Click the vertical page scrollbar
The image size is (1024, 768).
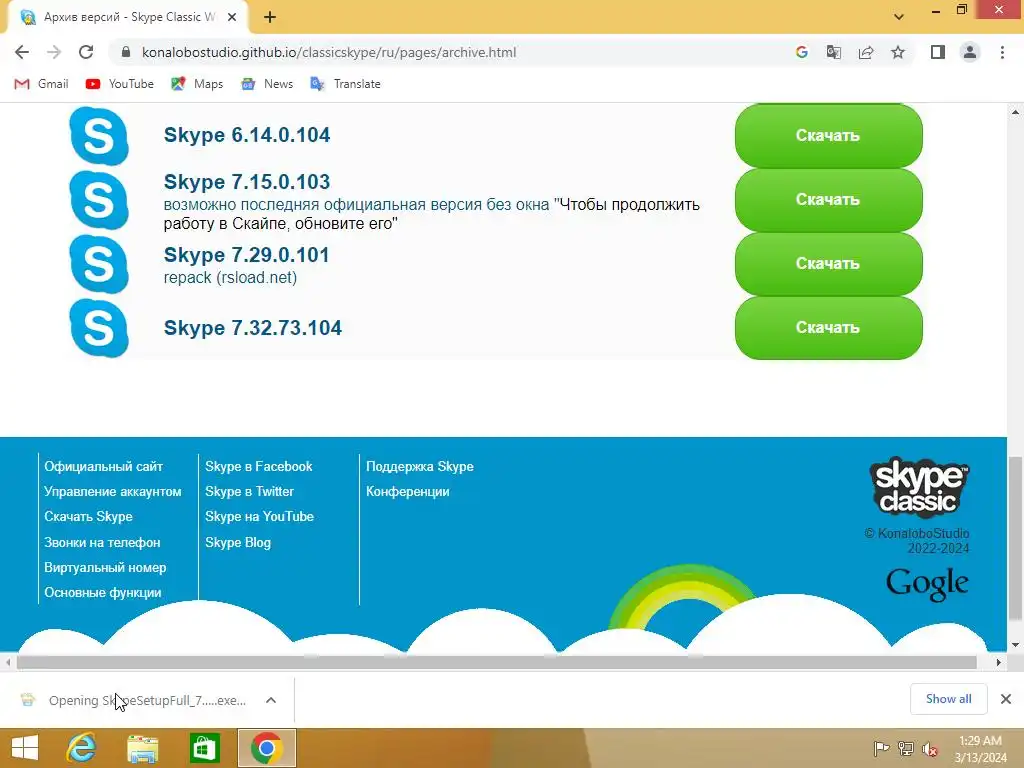coord(1015,538)
